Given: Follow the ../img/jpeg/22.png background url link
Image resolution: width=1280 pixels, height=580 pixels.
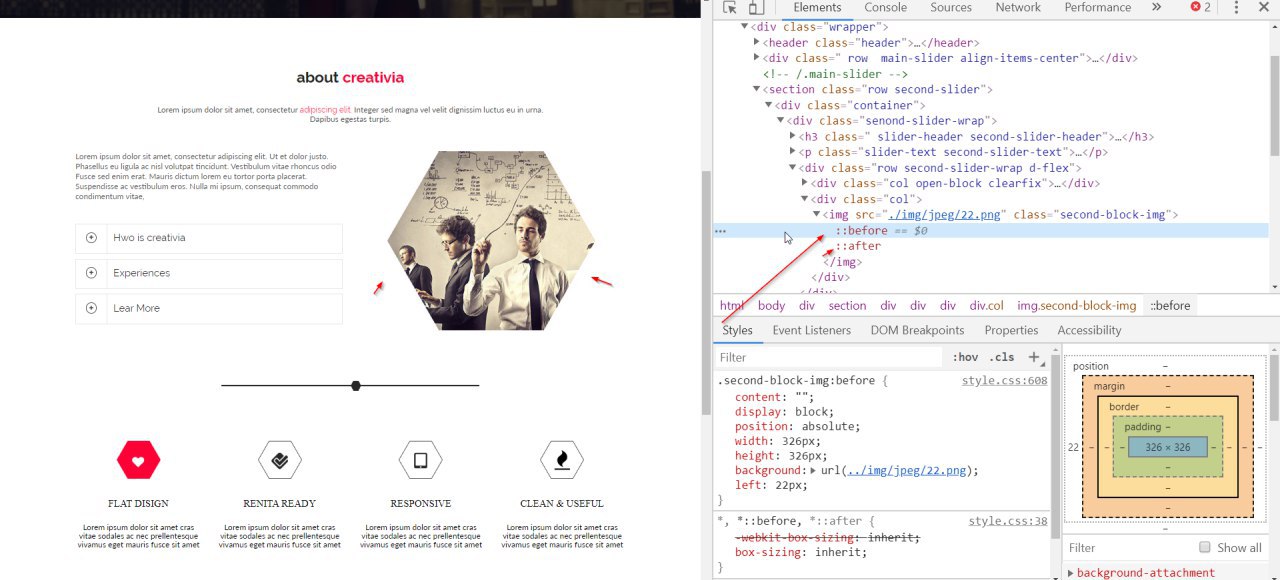Looking at the screenshot, I should coord(907,470).
